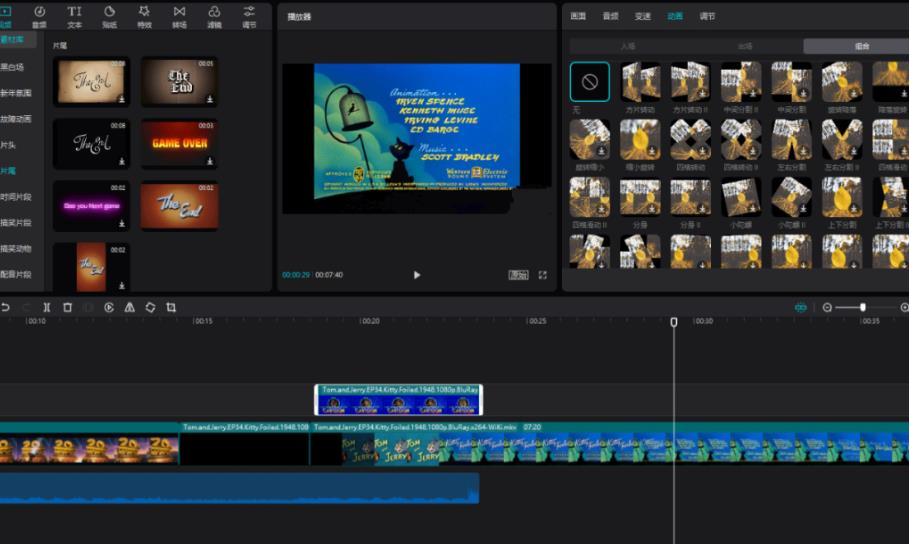Select the 搞笑动物 category in sidebar
The image size is (909, 544).
[16, 248]
